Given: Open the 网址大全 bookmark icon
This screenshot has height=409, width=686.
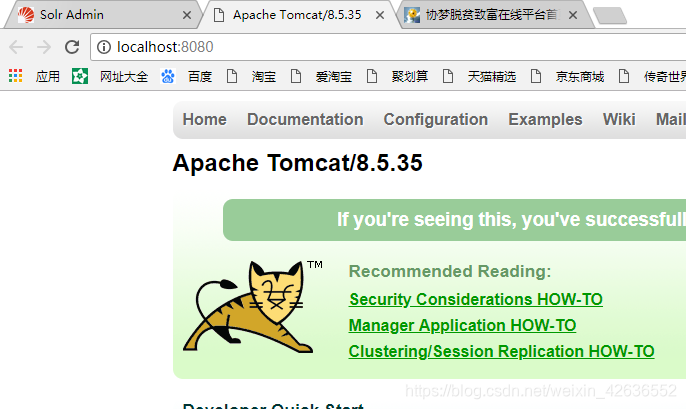Looking at the screenshot, I should pos(80,76).
